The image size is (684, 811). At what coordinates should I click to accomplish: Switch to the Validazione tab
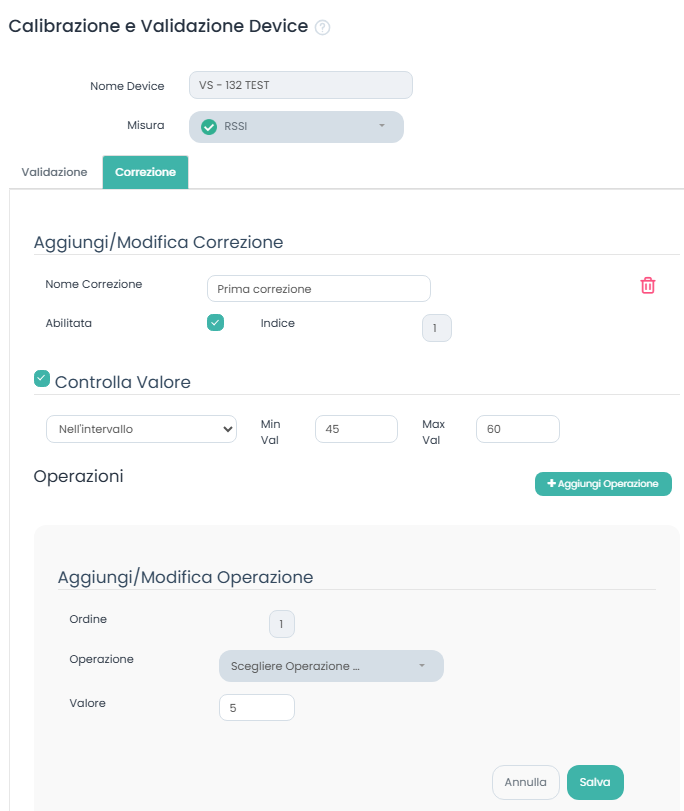(x=54, y=172)
